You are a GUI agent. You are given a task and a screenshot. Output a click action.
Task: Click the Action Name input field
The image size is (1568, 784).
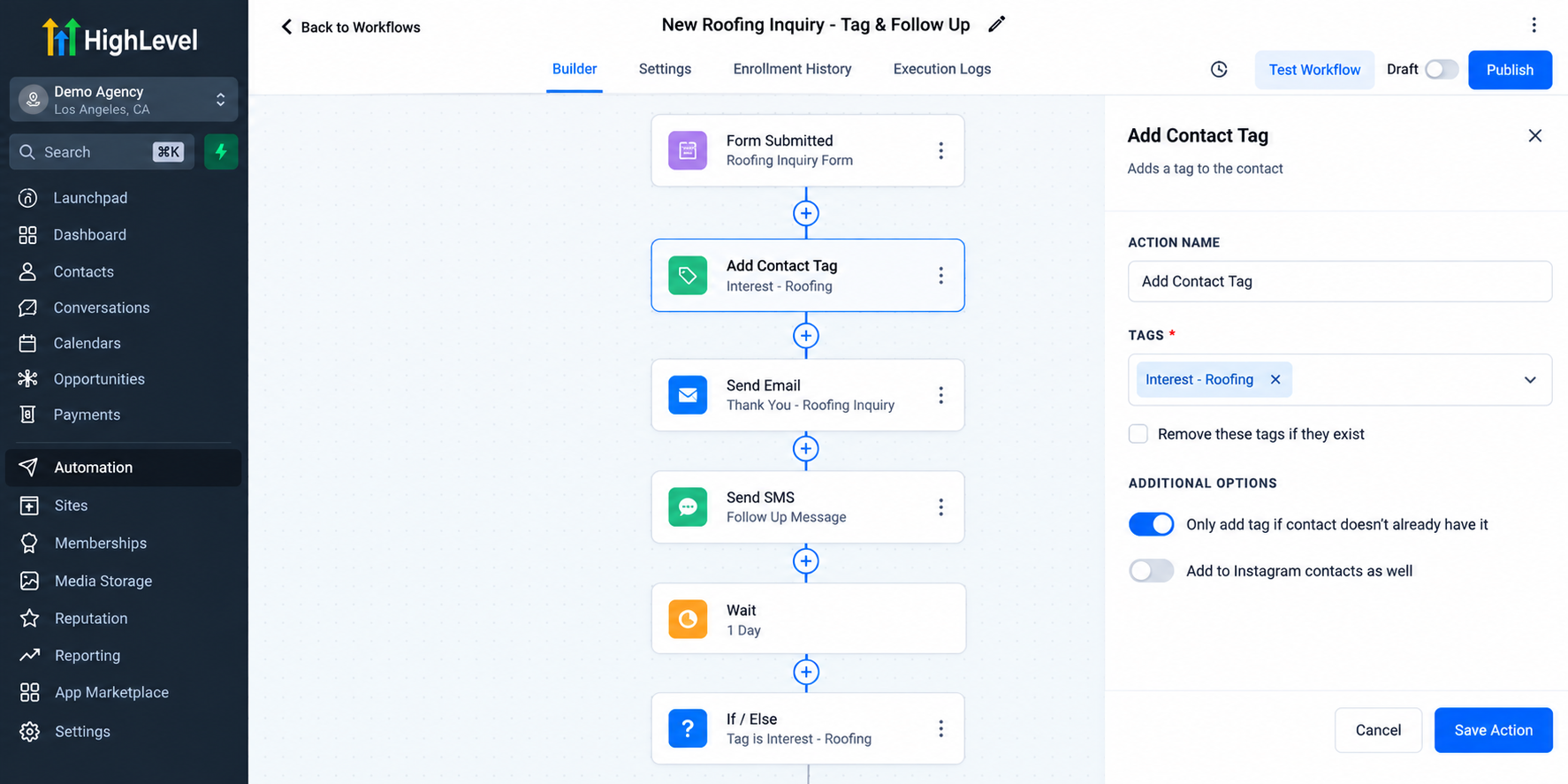coord(1340,281)
